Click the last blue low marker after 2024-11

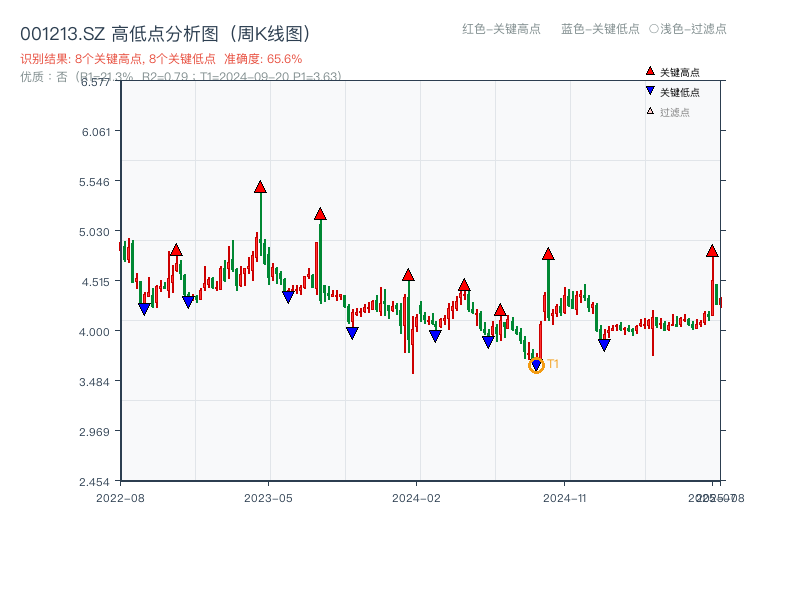point(604,345)
